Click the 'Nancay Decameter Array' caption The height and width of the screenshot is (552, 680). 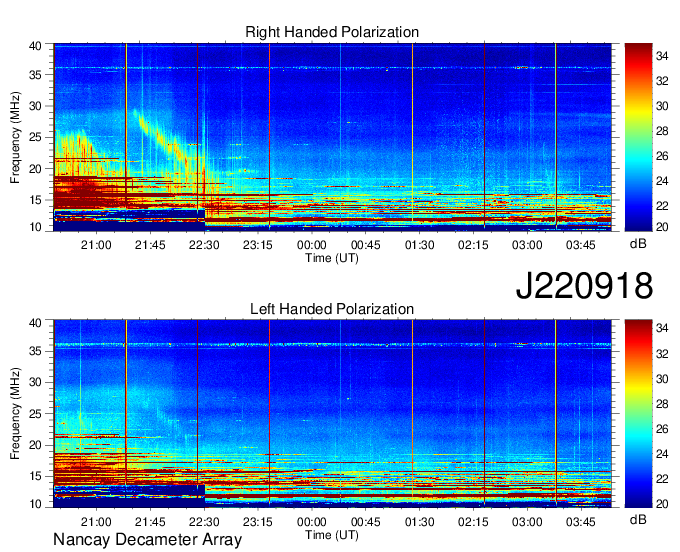(147, 540)
